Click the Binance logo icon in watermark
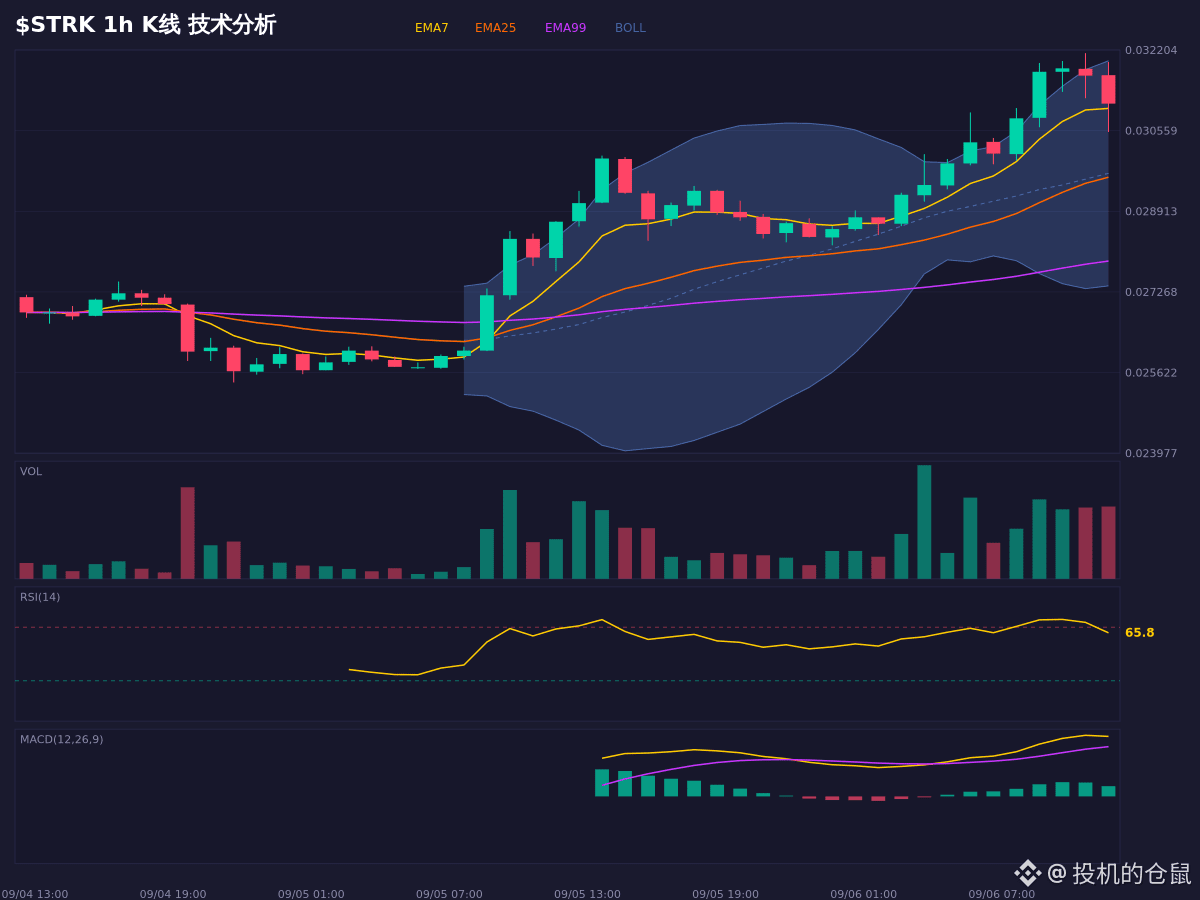Screen dimensions: 1200x900 [x=1028, y=873]
